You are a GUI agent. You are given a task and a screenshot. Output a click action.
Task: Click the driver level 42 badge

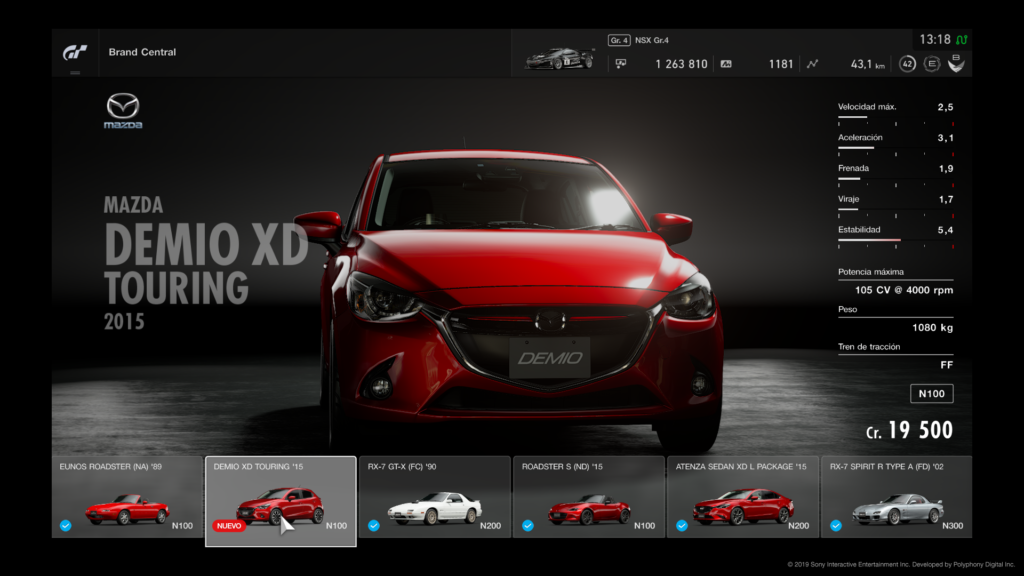click(907, 64)
